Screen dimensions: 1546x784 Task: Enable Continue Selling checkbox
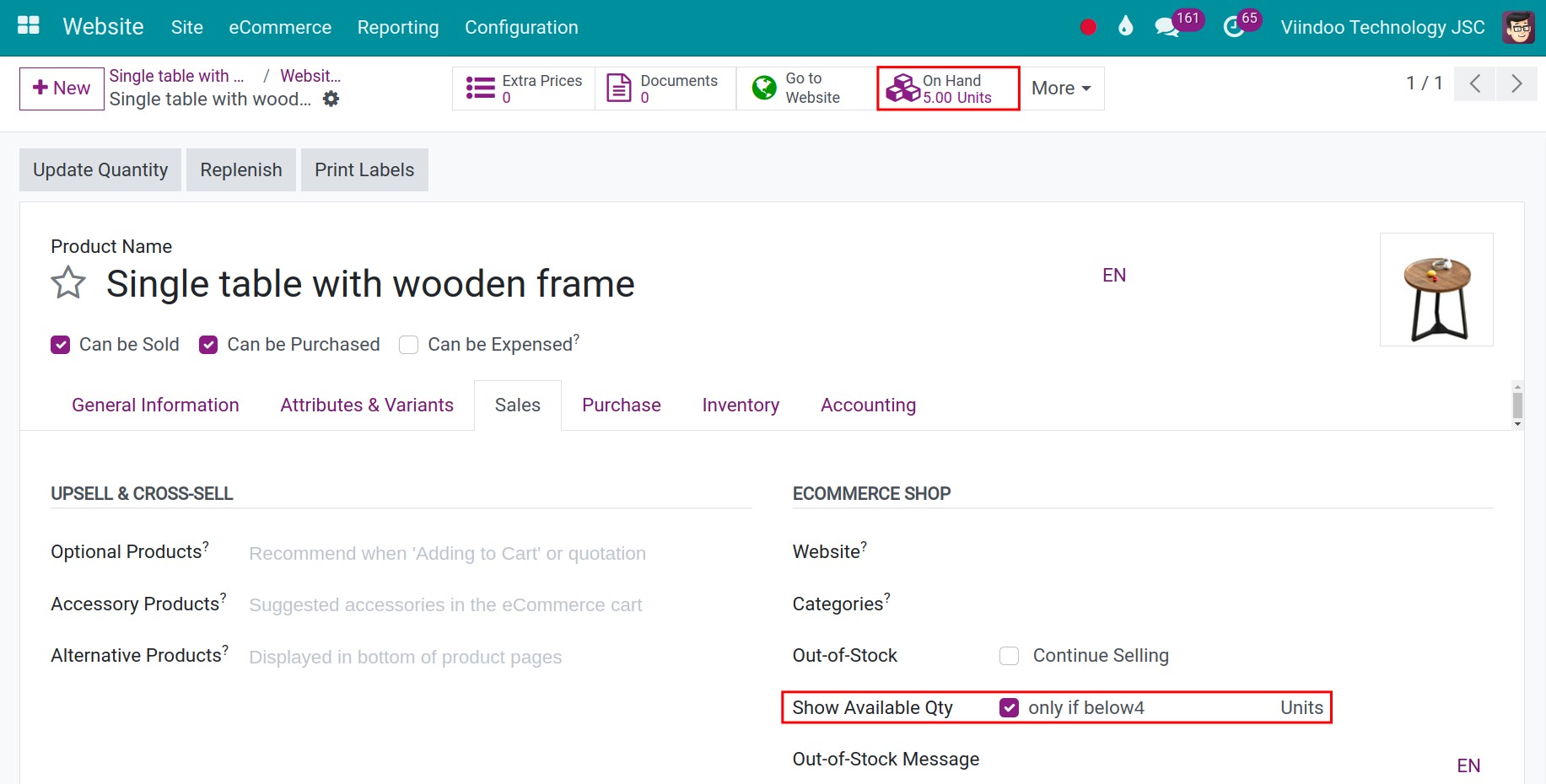coord(1009,656)
